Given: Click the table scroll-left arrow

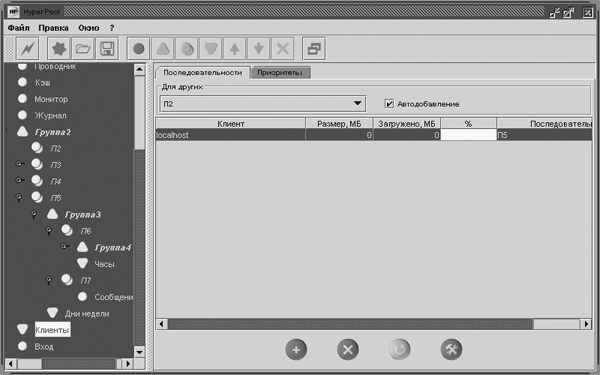Looking at the screenshot, I should coord(161,324).
